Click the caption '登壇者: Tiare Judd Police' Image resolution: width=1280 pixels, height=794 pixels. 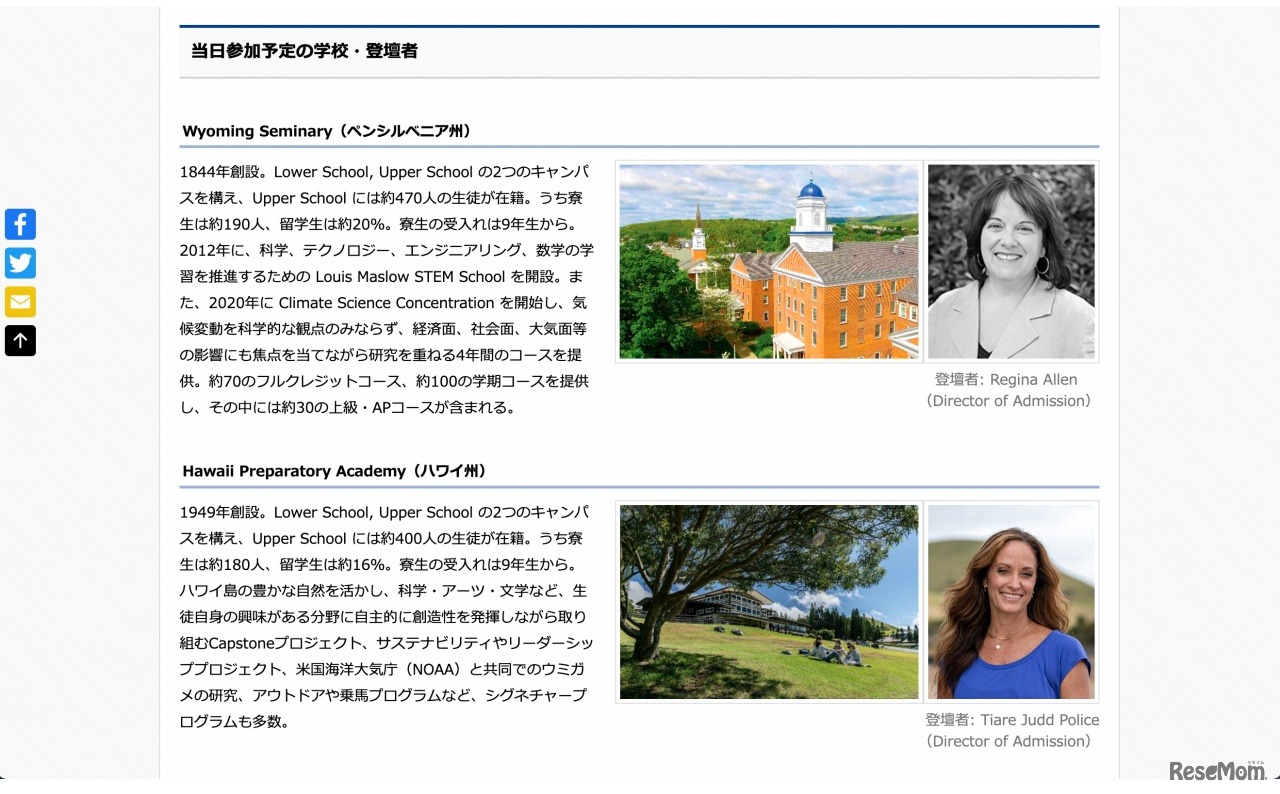point(1012,720)
